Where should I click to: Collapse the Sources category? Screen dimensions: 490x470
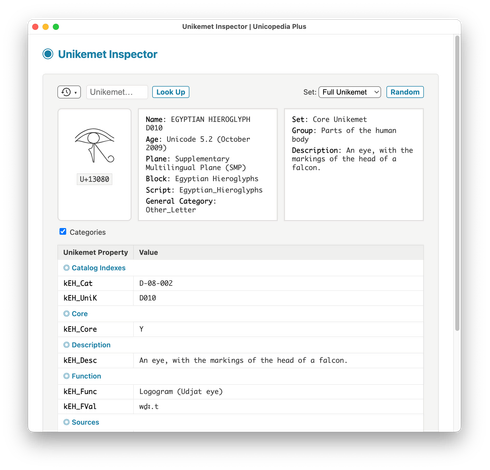pyautogui.click(x=81, y=422)
